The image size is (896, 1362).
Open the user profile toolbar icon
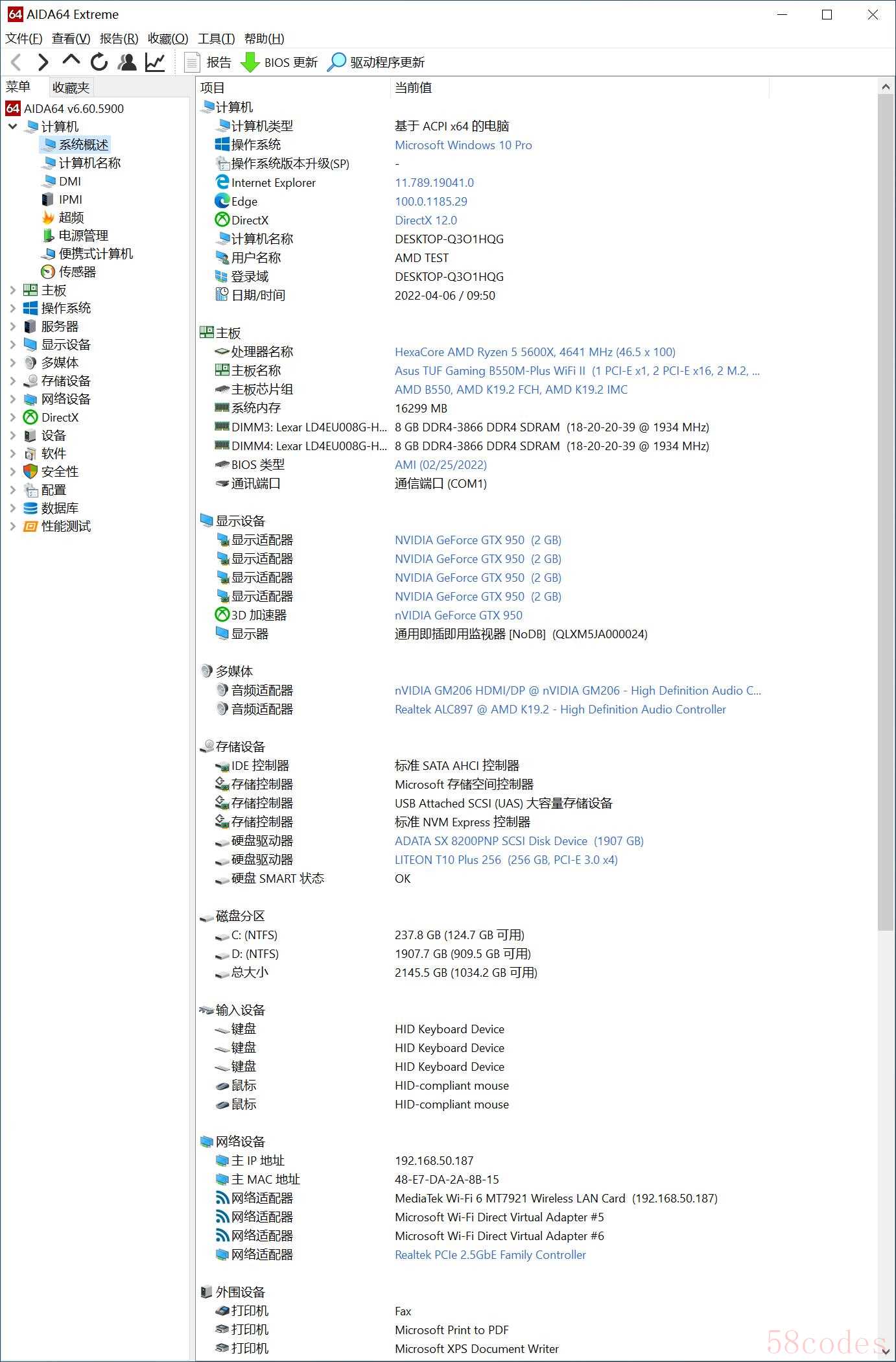(x=127, y=62)
